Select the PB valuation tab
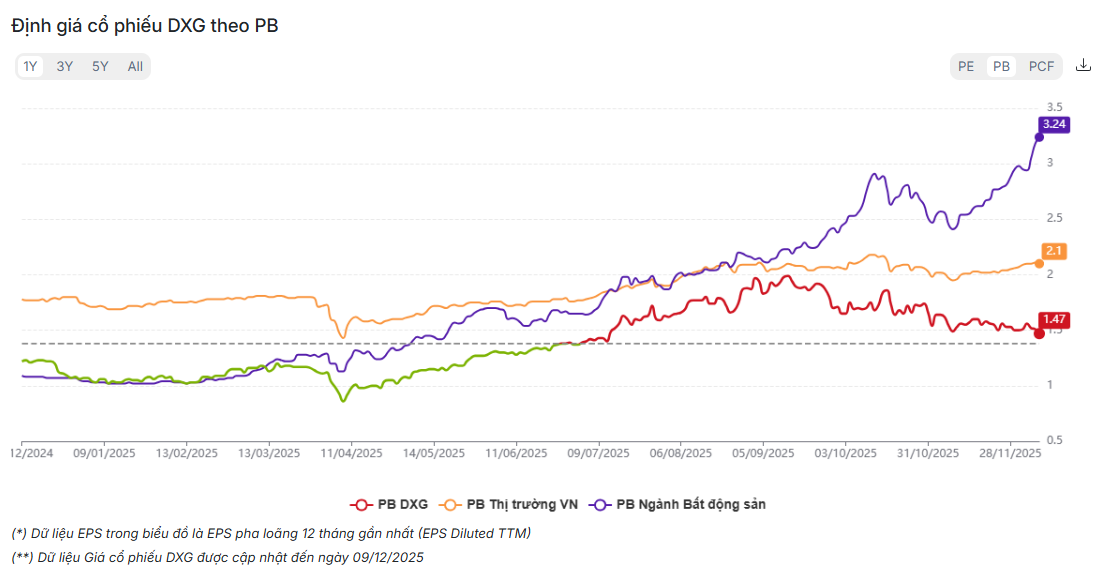The width and height of the screenshot is (1100, 570). (x=1001, y=67)
